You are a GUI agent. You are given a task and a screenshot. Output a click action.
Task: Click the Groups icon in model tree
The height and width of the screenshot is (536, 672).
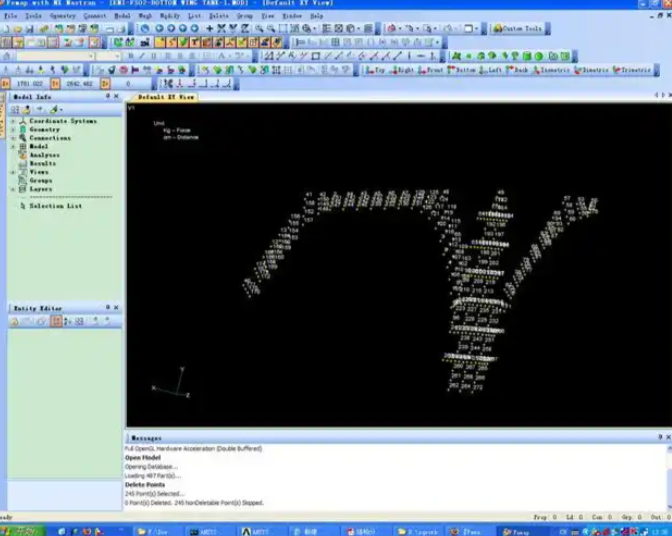click(x=22, y=180)
